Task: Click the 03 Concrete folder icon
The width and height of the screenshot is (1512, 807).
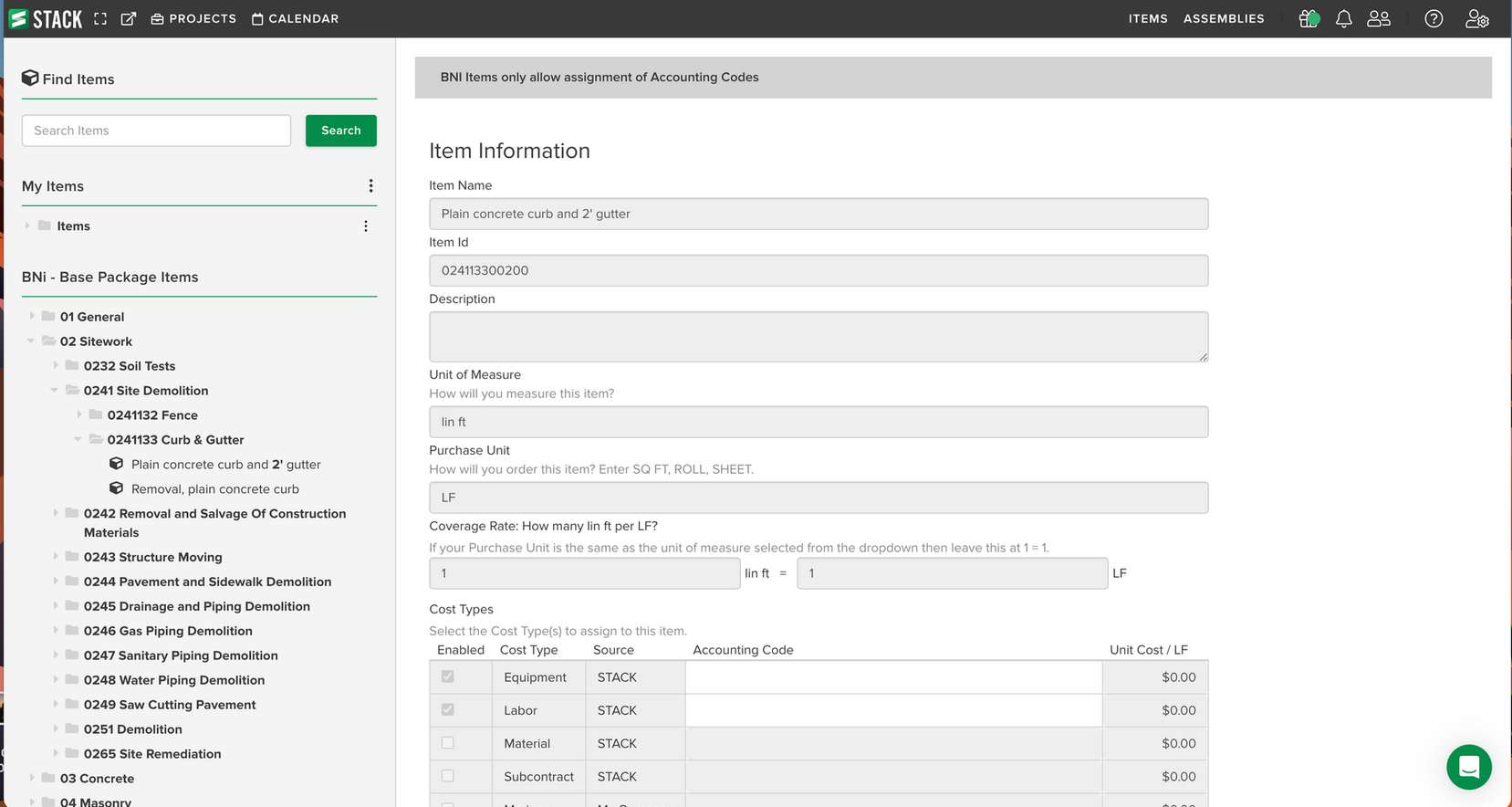Action: [x=48, y=778]
